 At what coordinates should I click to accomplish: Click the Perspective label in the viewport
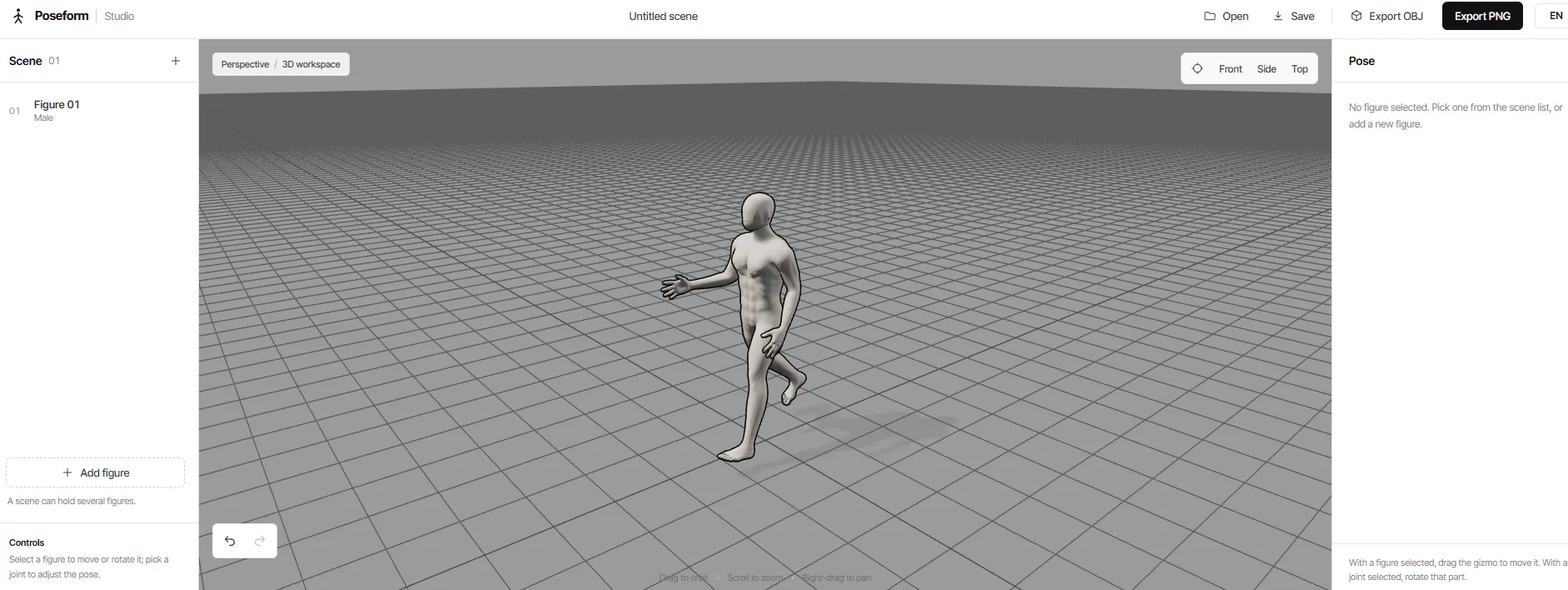pyautogui.click(x=245, y=64)
